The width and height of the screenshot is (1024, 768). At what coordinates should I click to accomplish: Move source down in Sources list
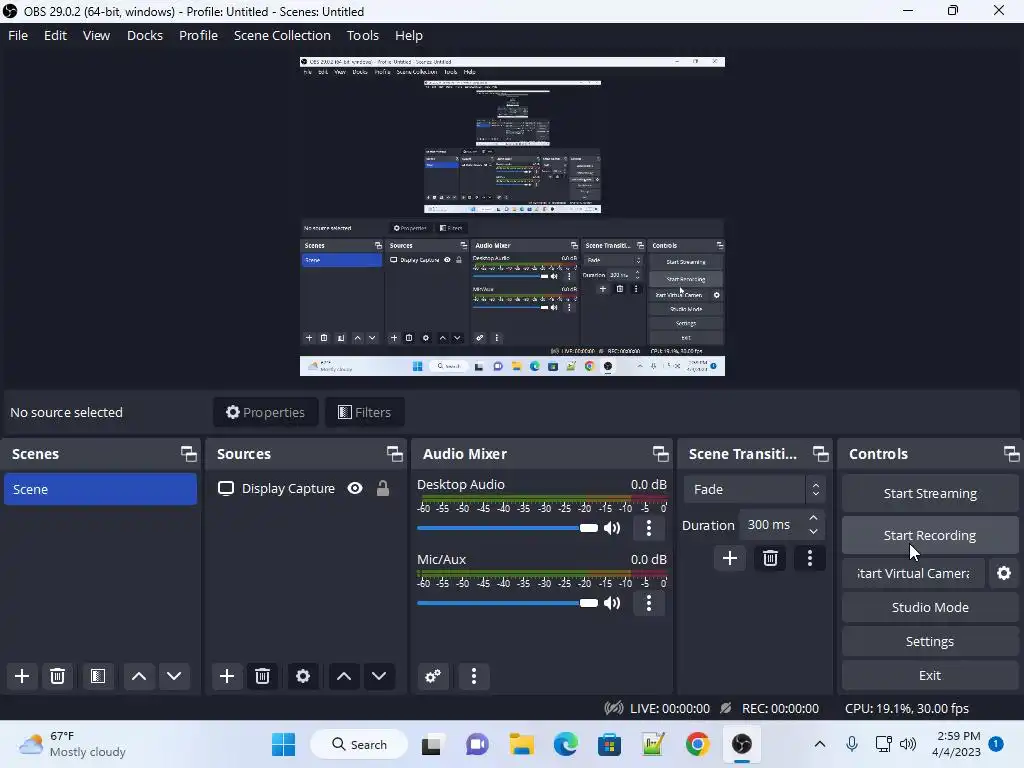[x=379, y=676]
